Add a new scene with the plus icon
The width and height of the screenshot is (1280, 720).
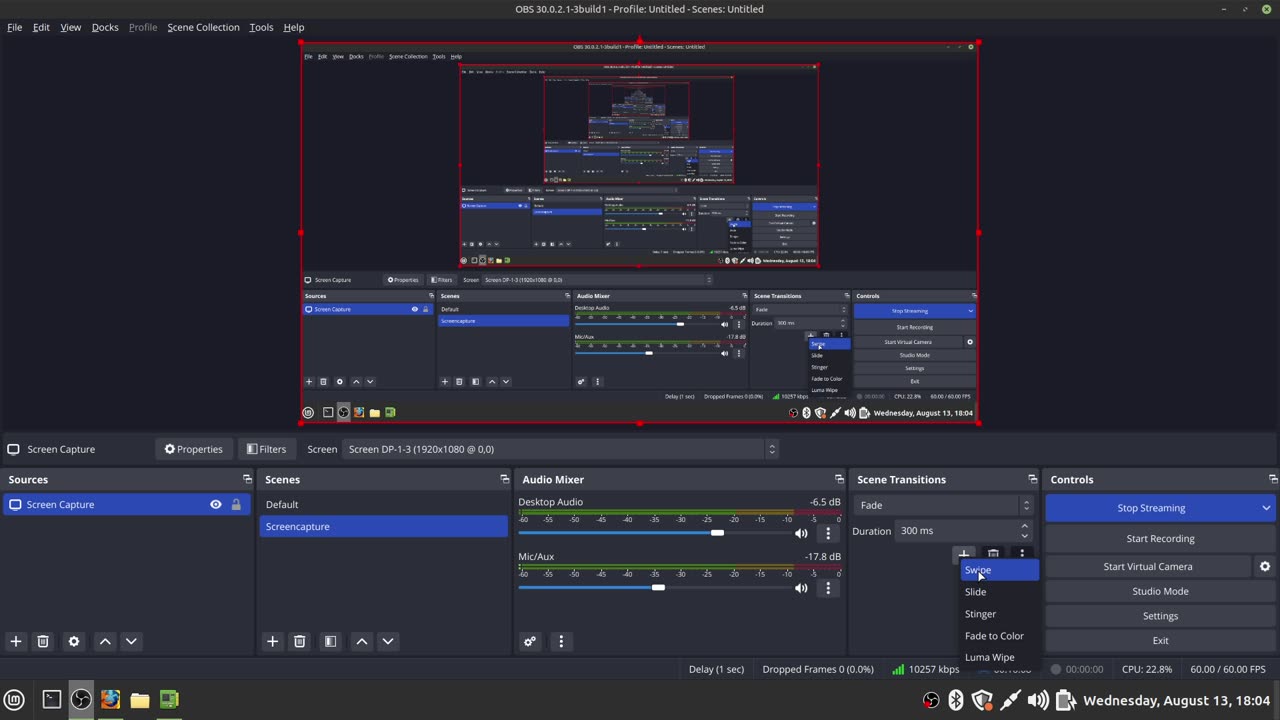pyautogui.click(x=272, y=641)
